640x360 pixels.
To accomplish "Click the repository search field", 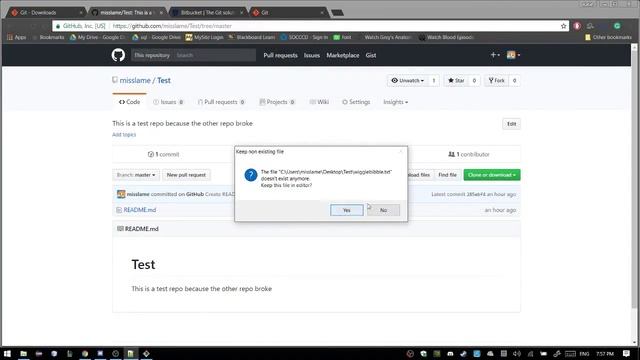I will point(214,55).
